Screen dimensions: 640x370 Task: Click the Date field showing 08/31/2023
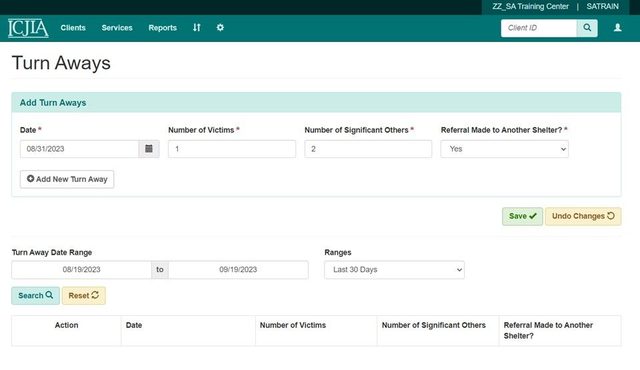[79, 149]
